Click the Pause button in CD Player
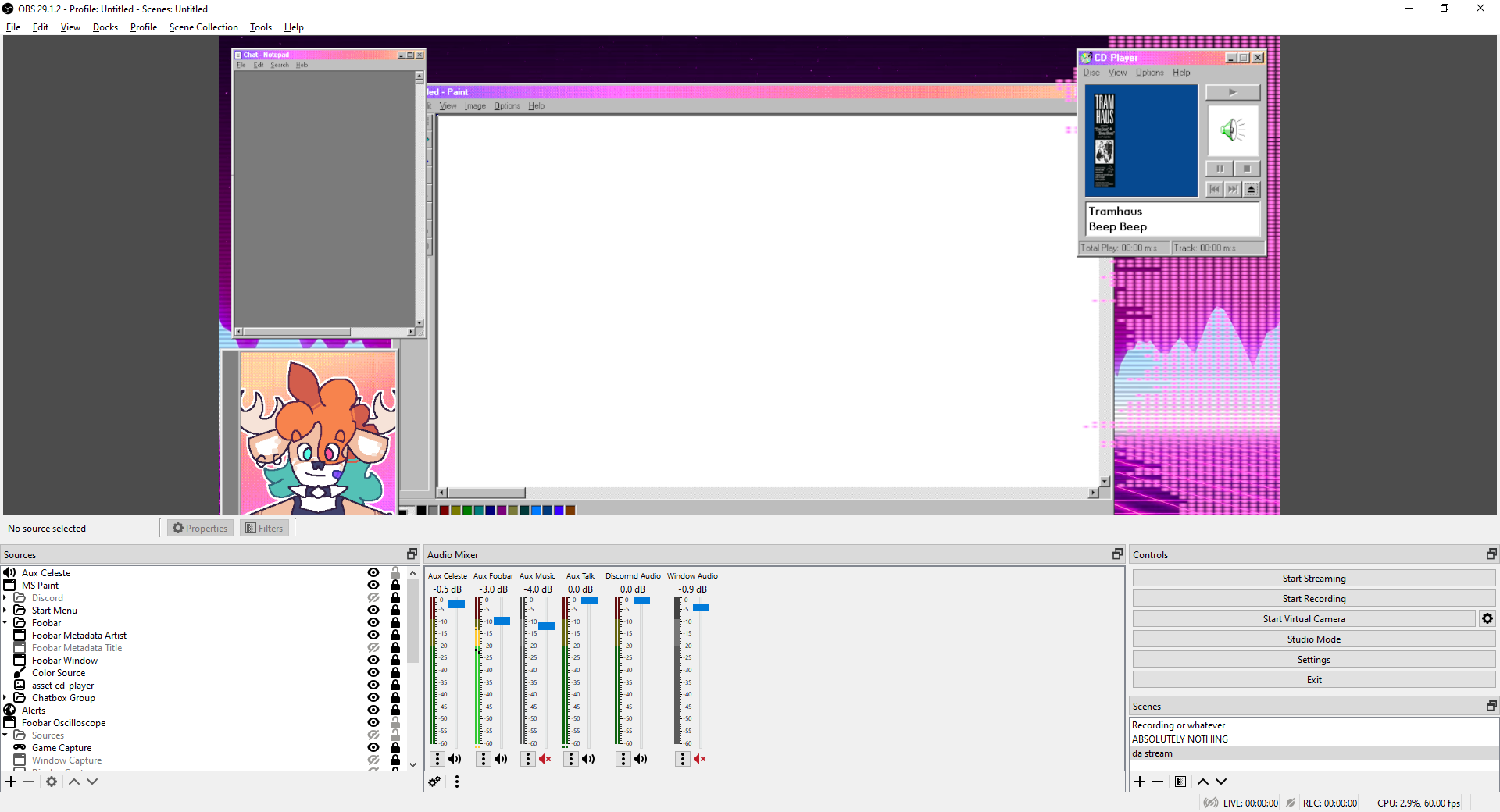The height and width of the screenshot is (812, 1500). 1220,168
